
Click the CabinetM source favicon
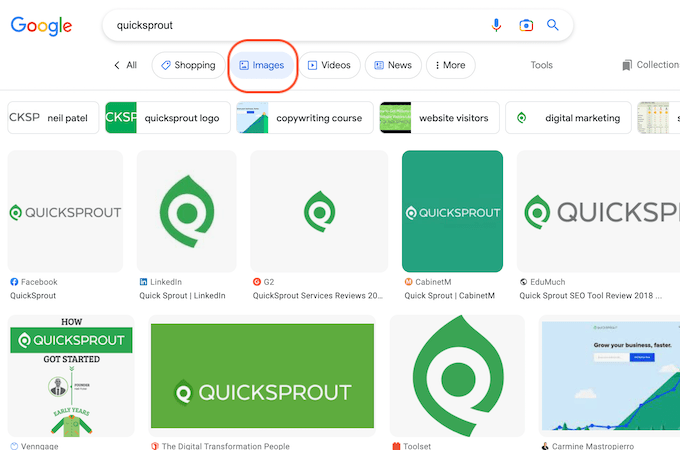pos(409,282)
